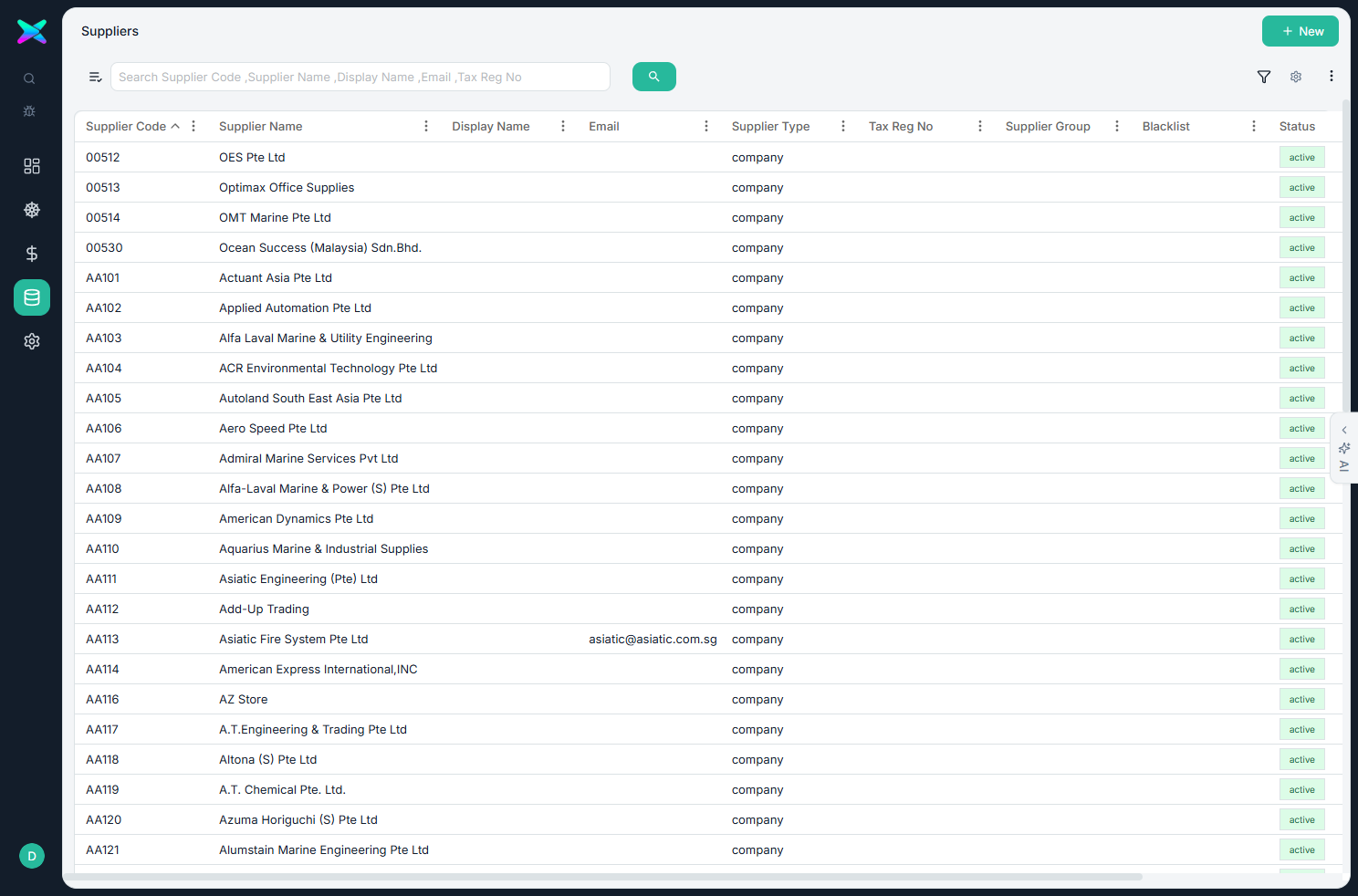The height and width of the screenshot is (896, 1358).
Task: Click the Status column header
Action: click(1297, 126)
